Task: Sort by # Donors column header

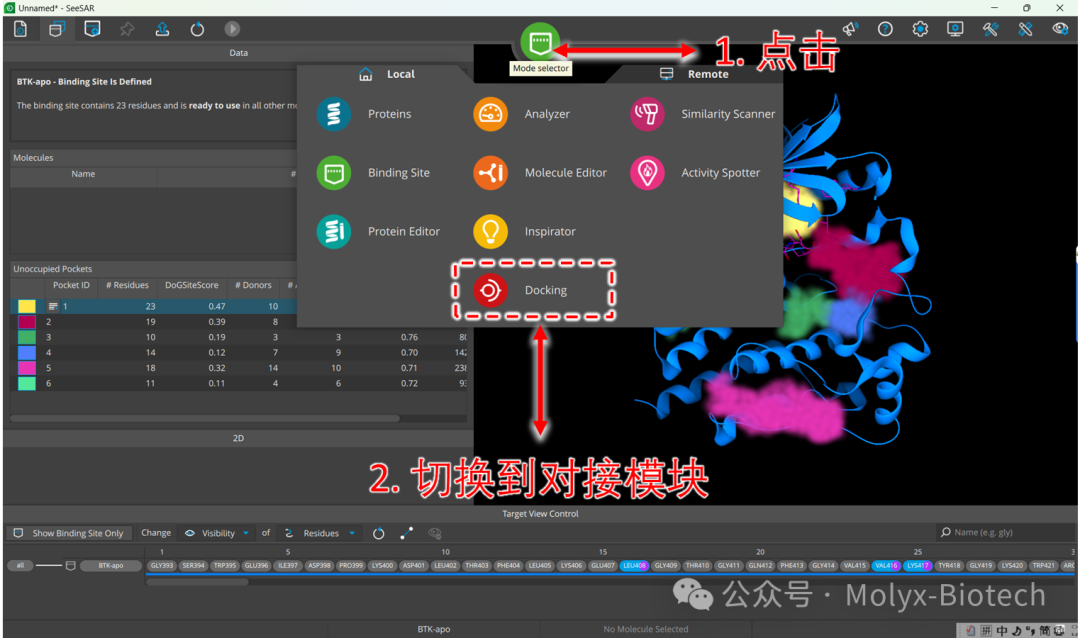Action: point(253,285)
